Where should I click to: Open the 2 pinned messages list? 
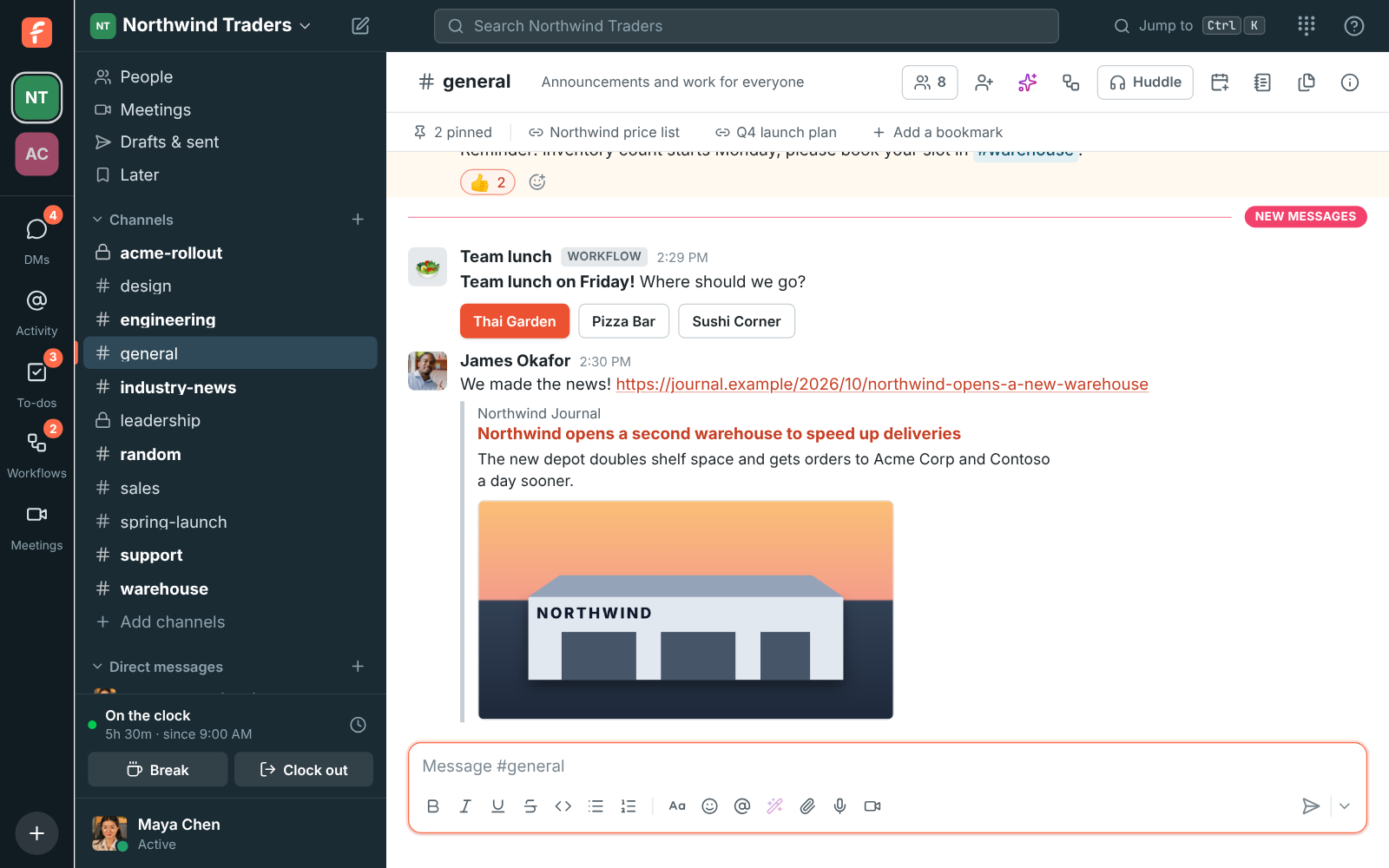[x=453, y=132]
